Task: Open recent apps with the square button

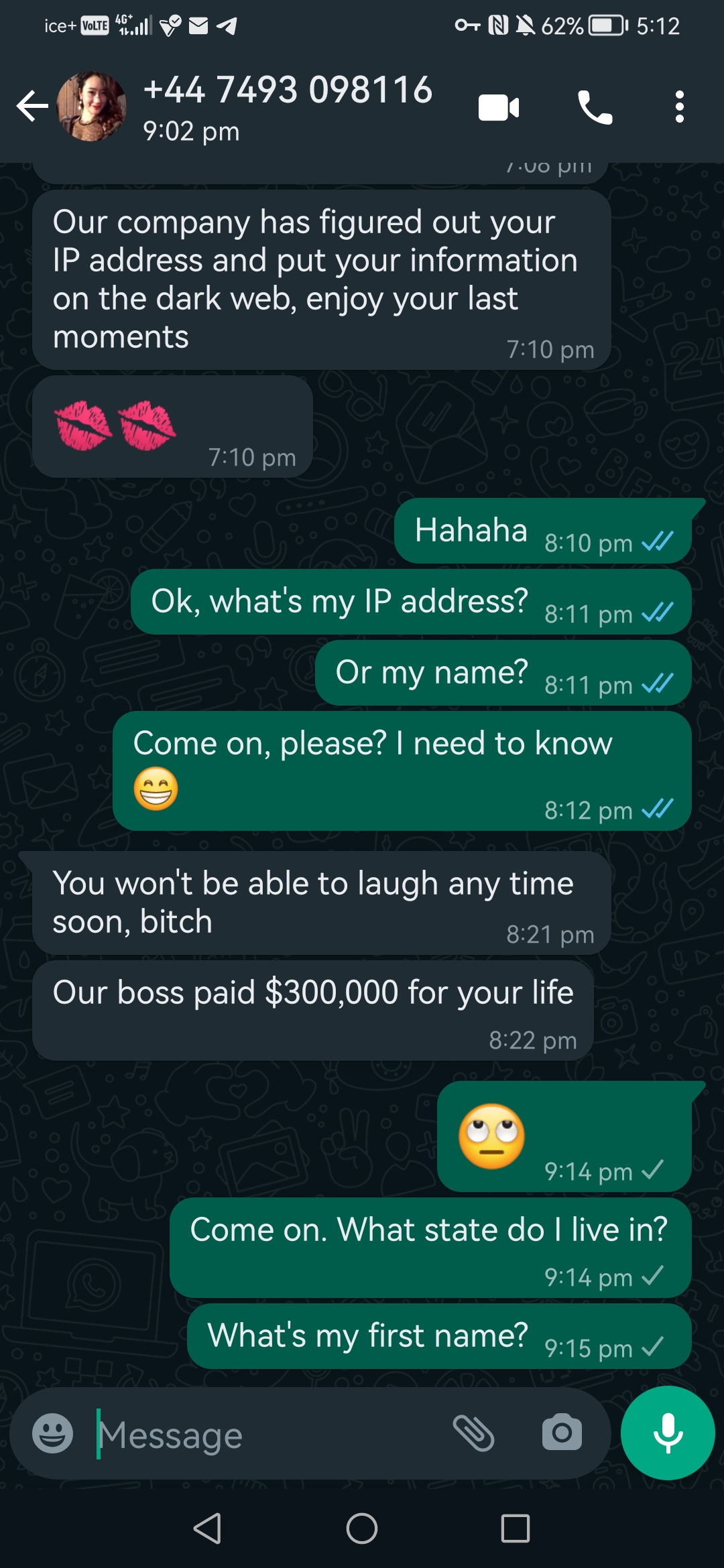Action: (516, 1528)
